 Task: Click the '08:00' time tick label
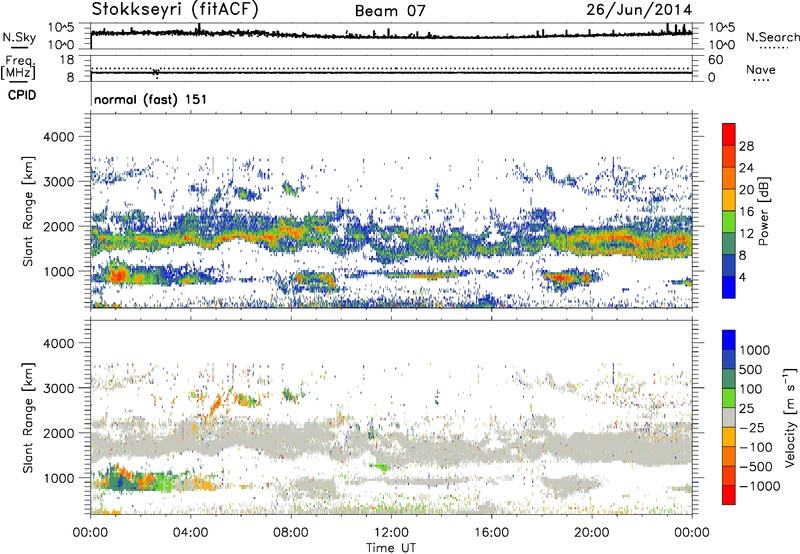pos(291,533)
